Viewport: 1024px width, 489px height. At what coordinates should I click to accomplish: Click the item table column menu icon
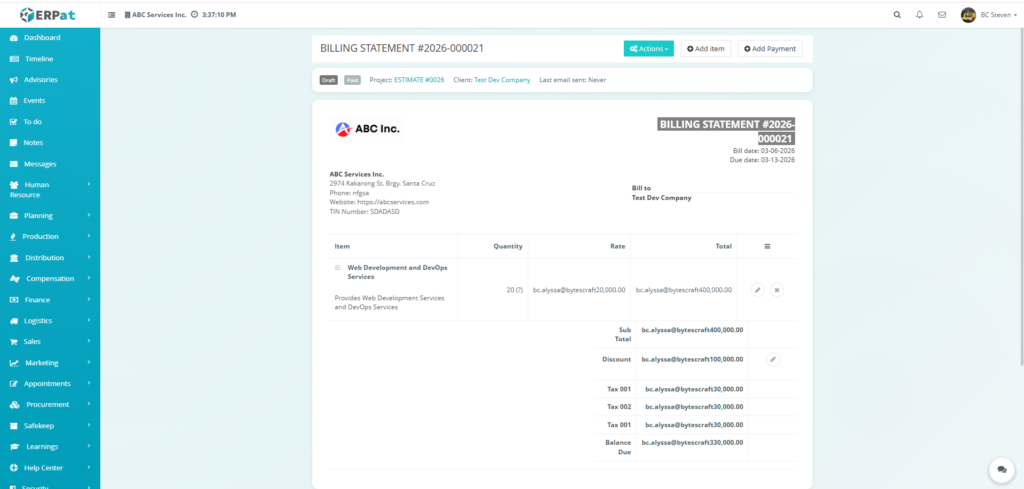pyautogui.click(x=767, y=246)
